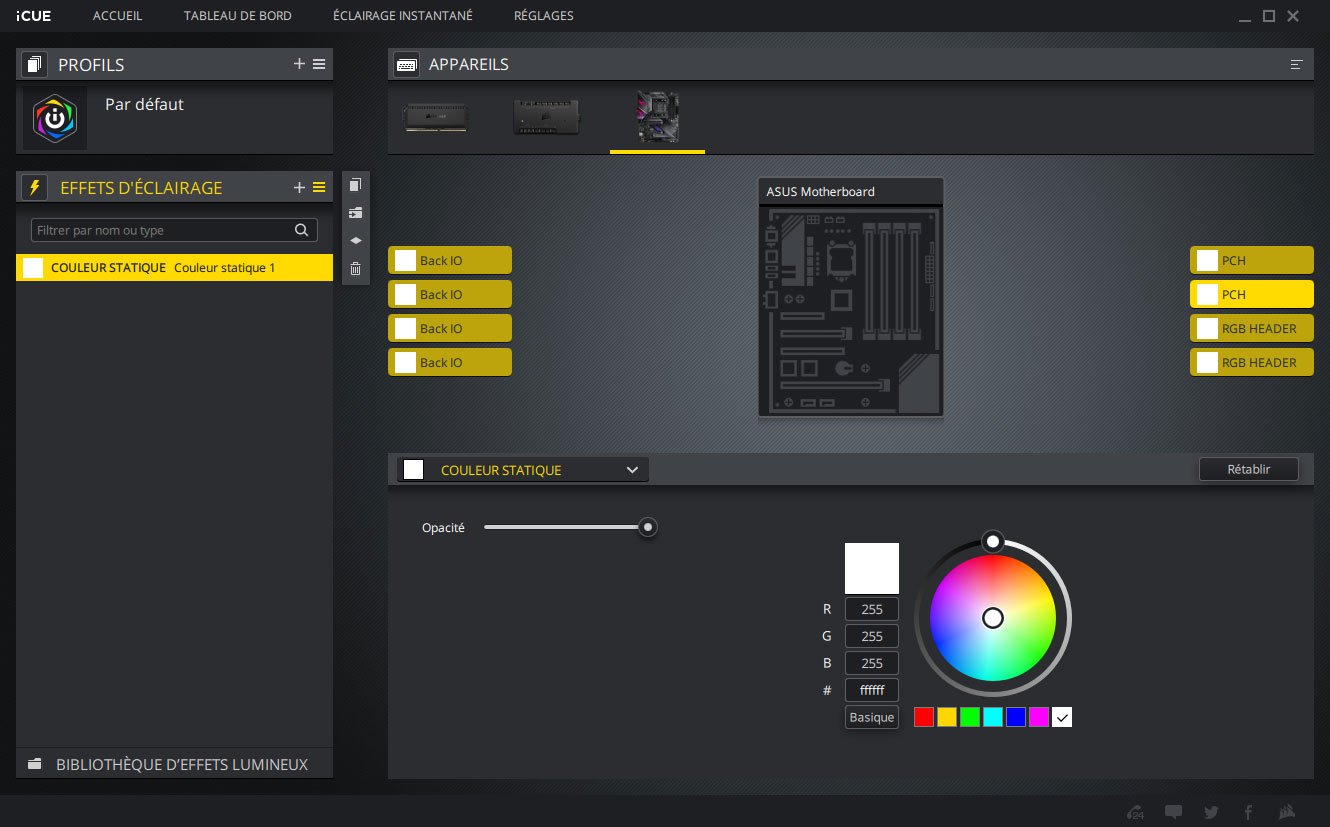1330x827 pixels.
Task: Open the Appareils panel list options icon
Action: pyautogui.click(x=1297, y=64)
